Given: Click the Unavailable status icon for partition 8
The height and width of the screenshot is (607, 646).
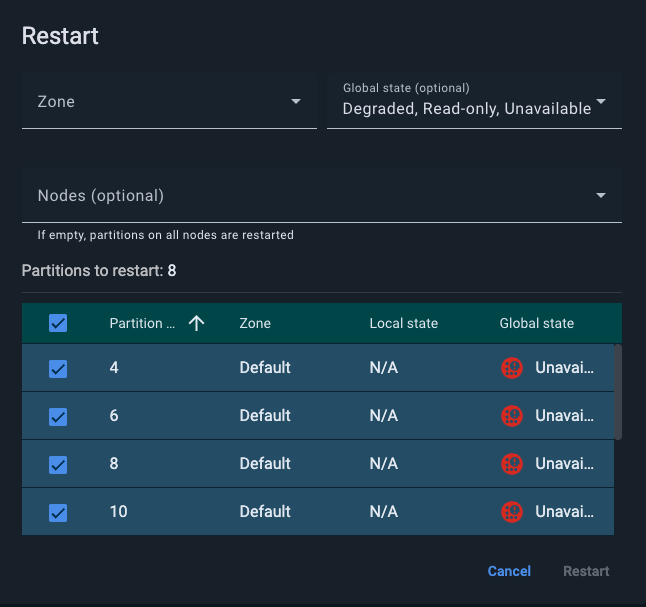Looking at the screenshot, I should coord(512,464).
